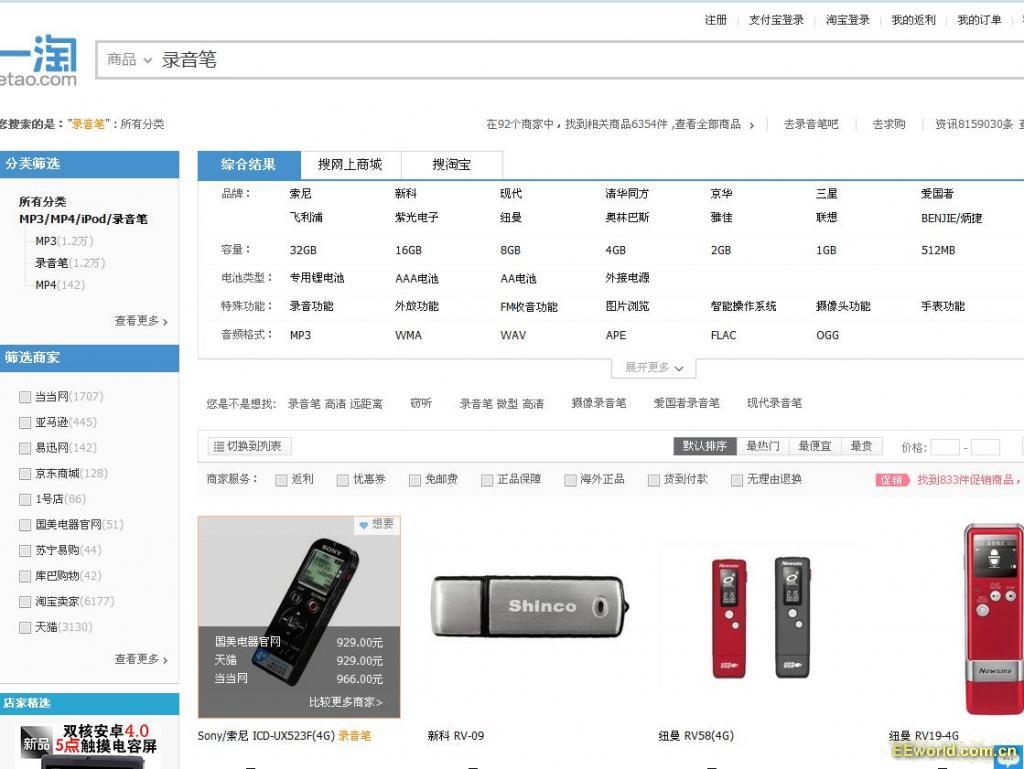Click the minimum price input field
This screenshot has width=1024, height=769.
coord(945,447)
